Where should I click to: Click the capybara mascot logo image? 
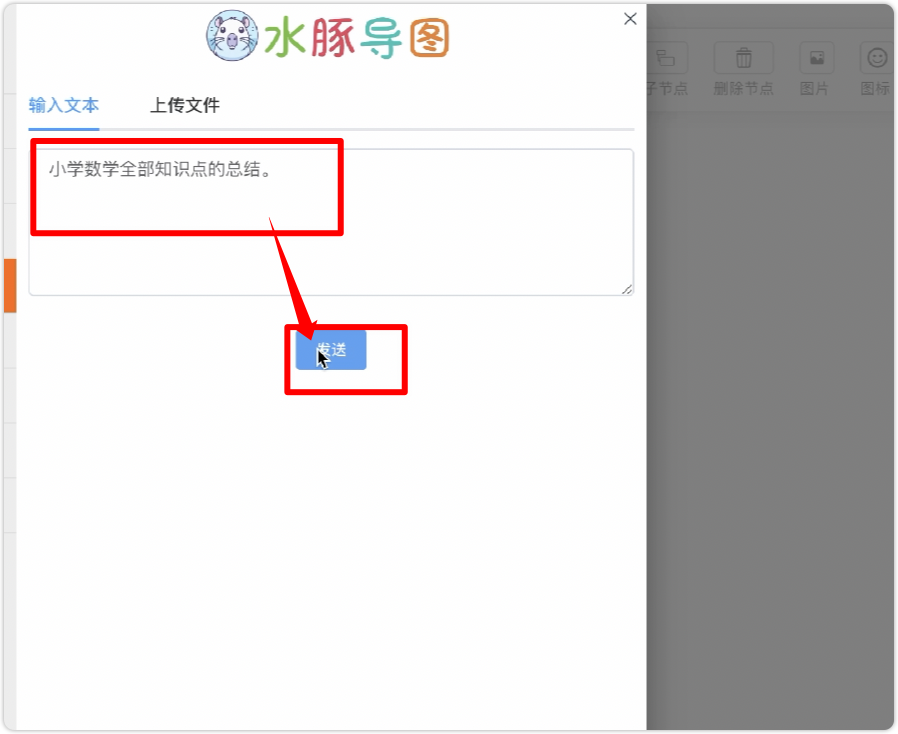click(x=232, y=35)
